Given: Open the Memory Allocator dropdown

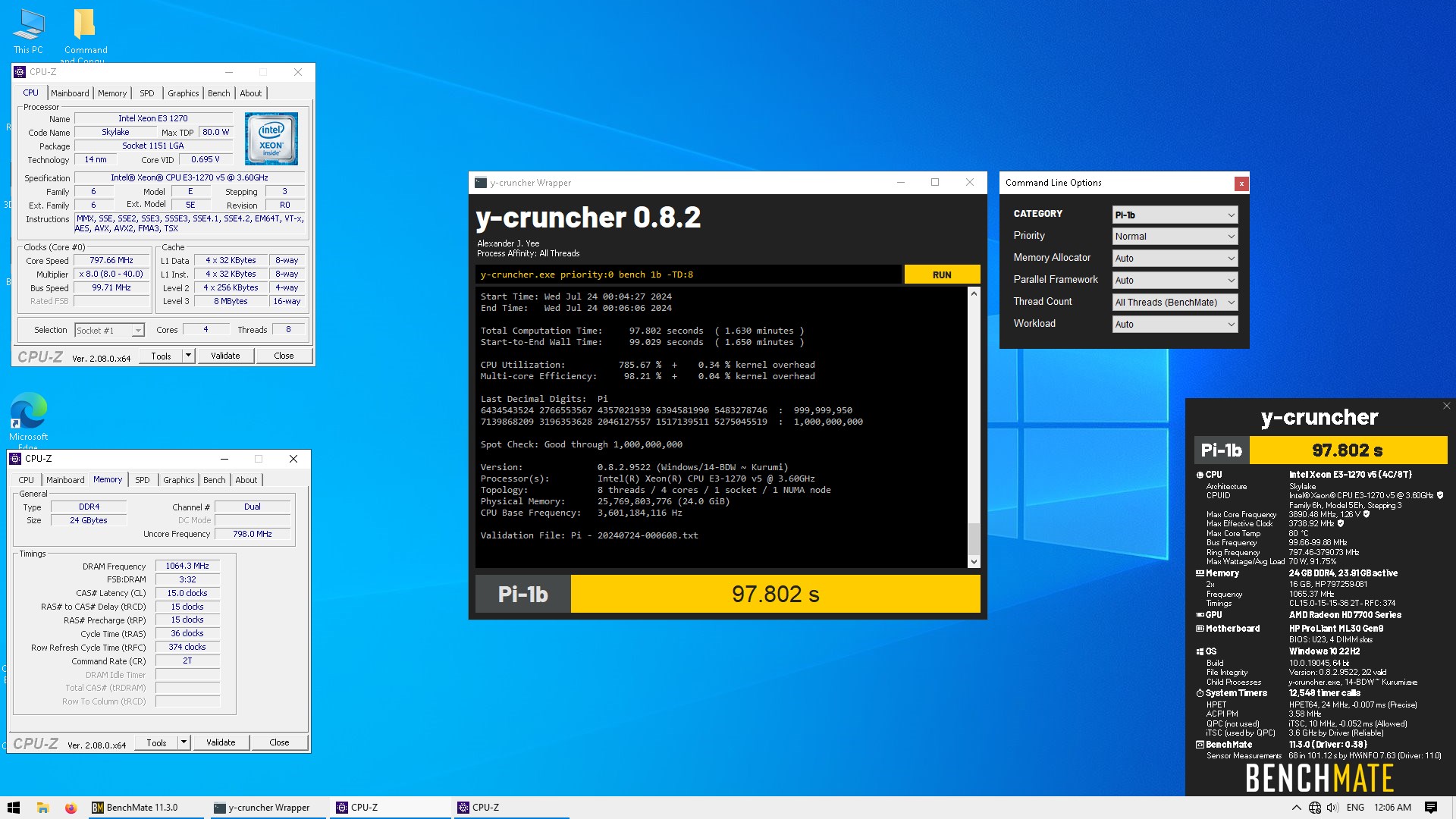Looking at the screenshot, I should [1175, 259].
